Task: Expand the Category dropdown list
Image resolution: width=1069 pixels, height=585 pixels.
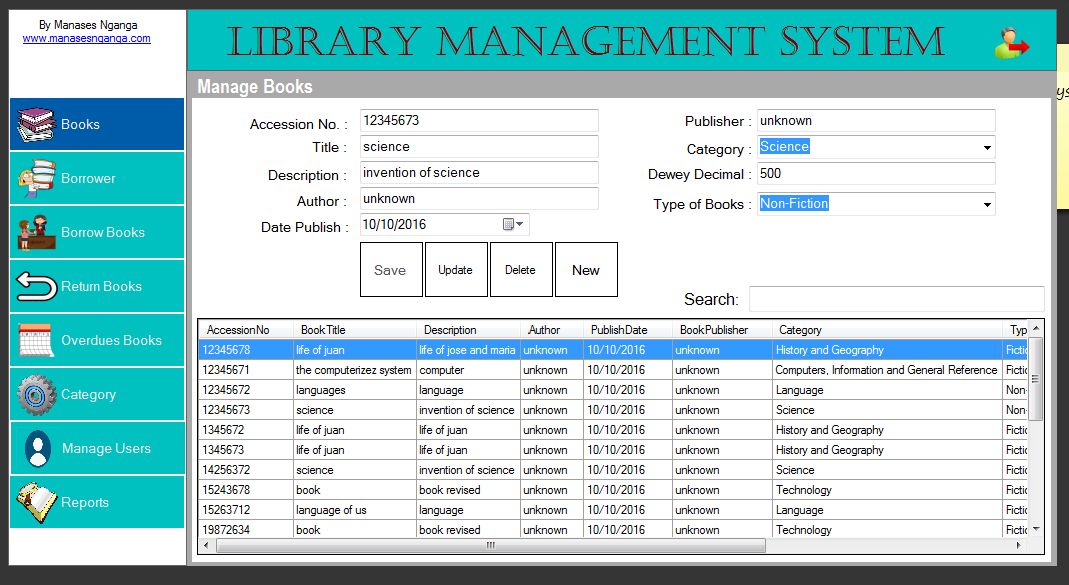Action: point(987,148)
